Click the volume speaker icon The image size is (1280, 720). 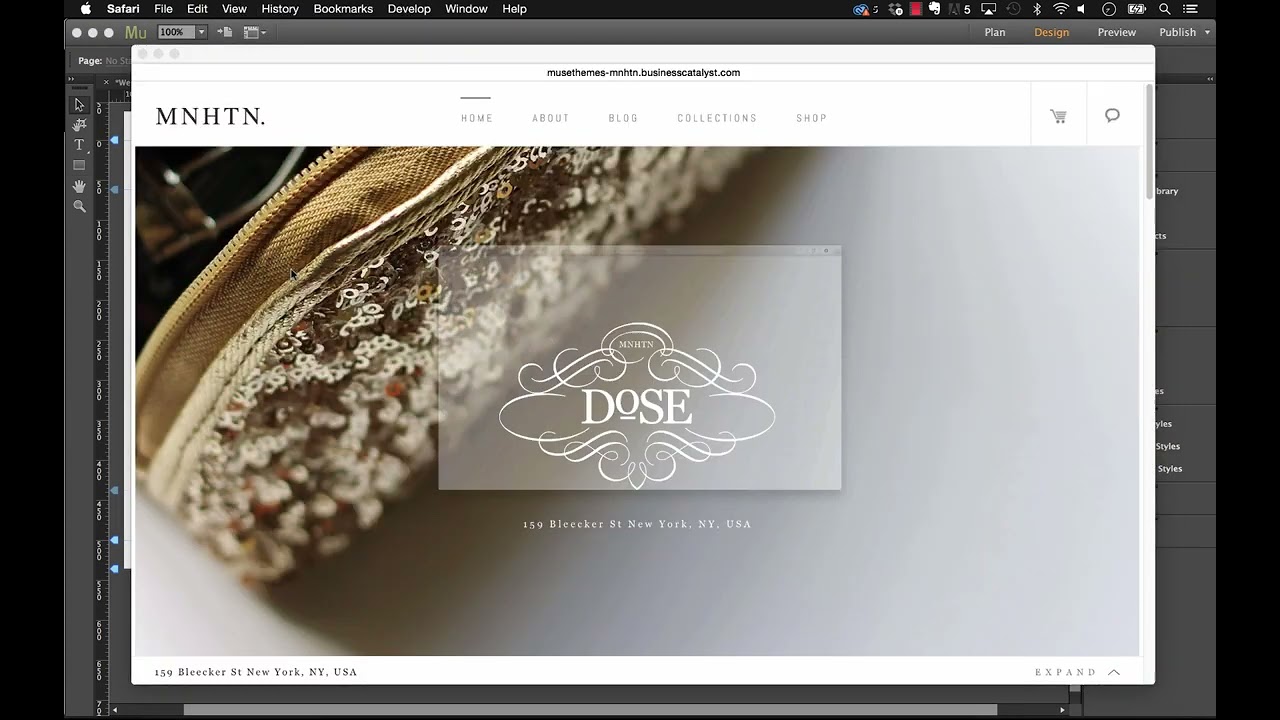tap(1082, 9)
